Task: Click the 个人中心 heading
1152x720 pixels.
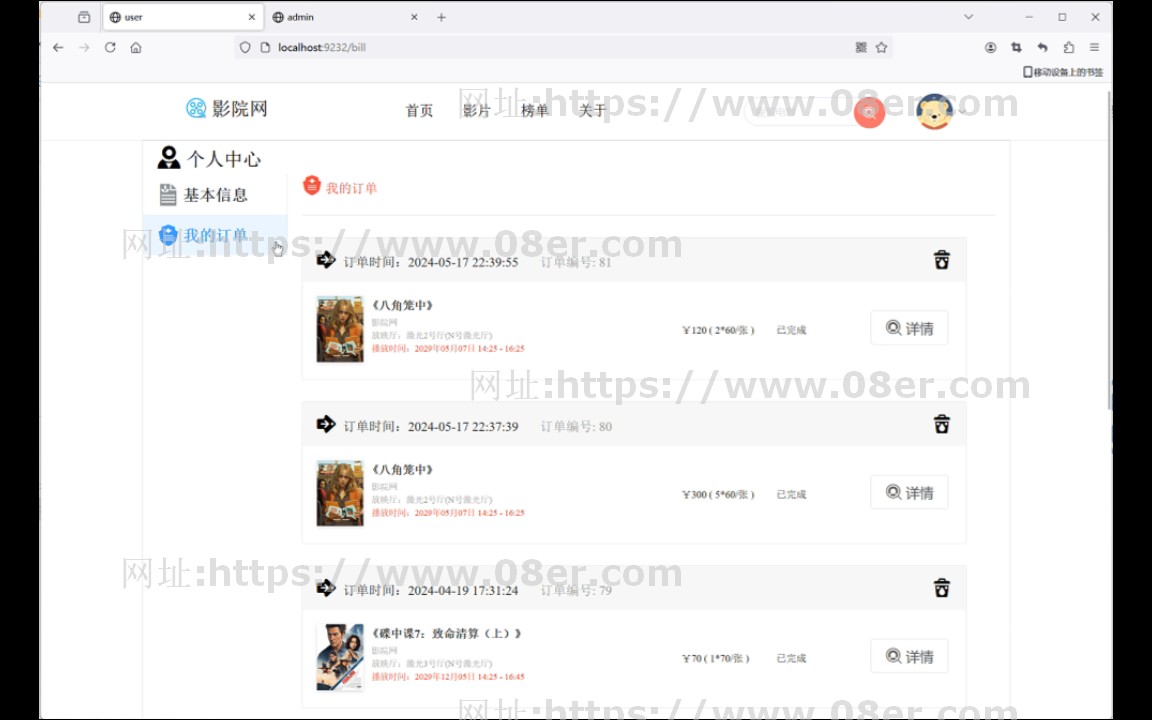Action: (209, 159)
